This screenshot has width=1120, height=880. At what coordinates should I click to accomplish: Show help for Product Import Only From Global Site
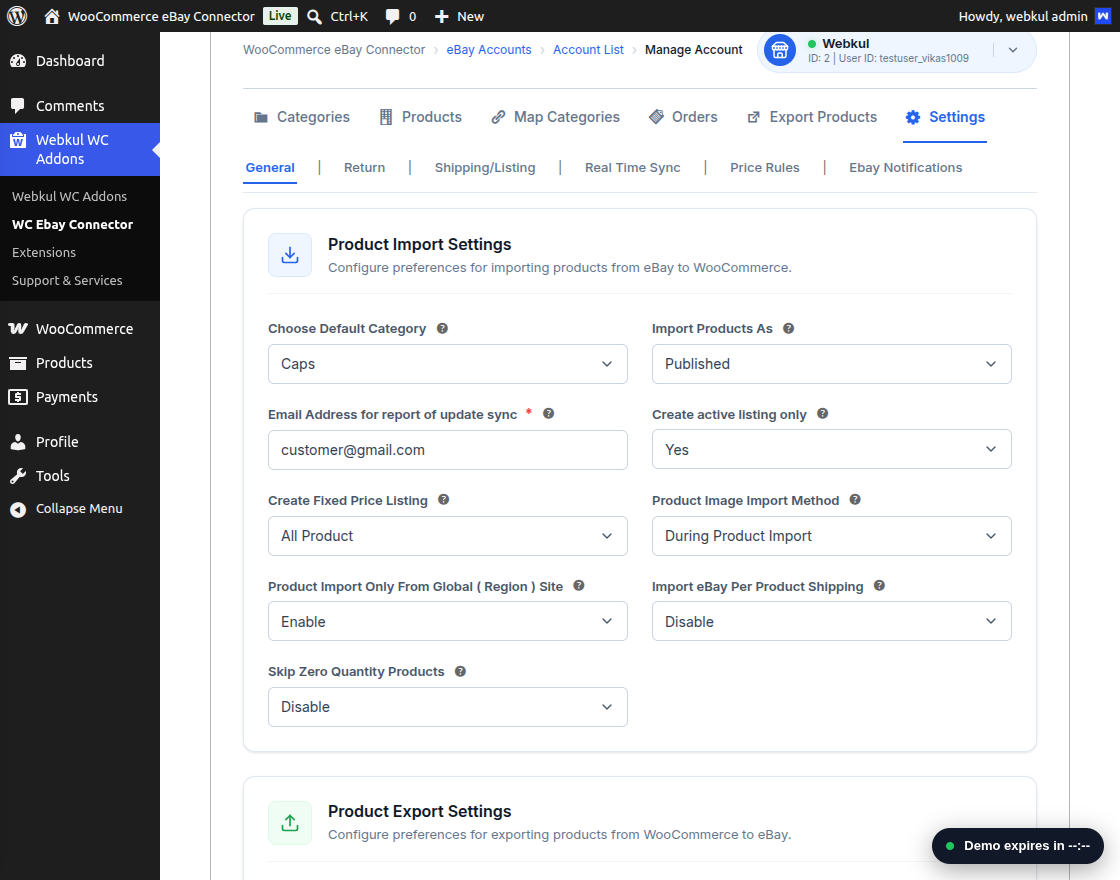[579, 586]
